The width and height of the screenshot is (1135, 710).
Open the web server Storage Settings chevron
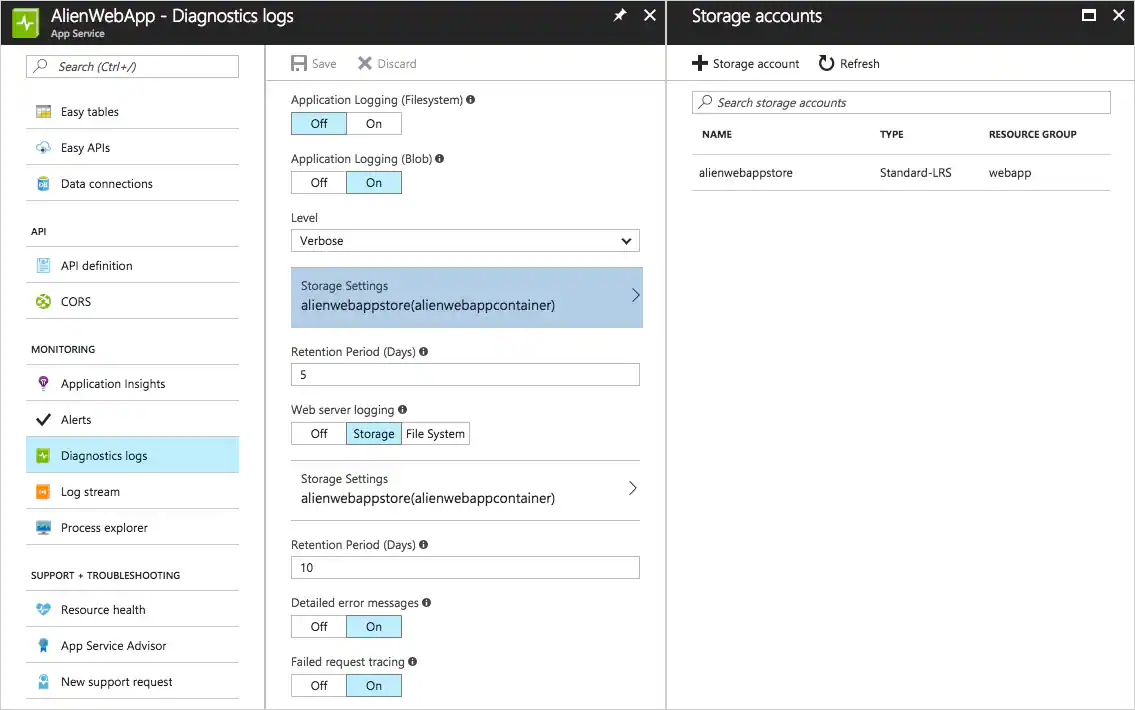pyautogui.click(x=633, y=489)
